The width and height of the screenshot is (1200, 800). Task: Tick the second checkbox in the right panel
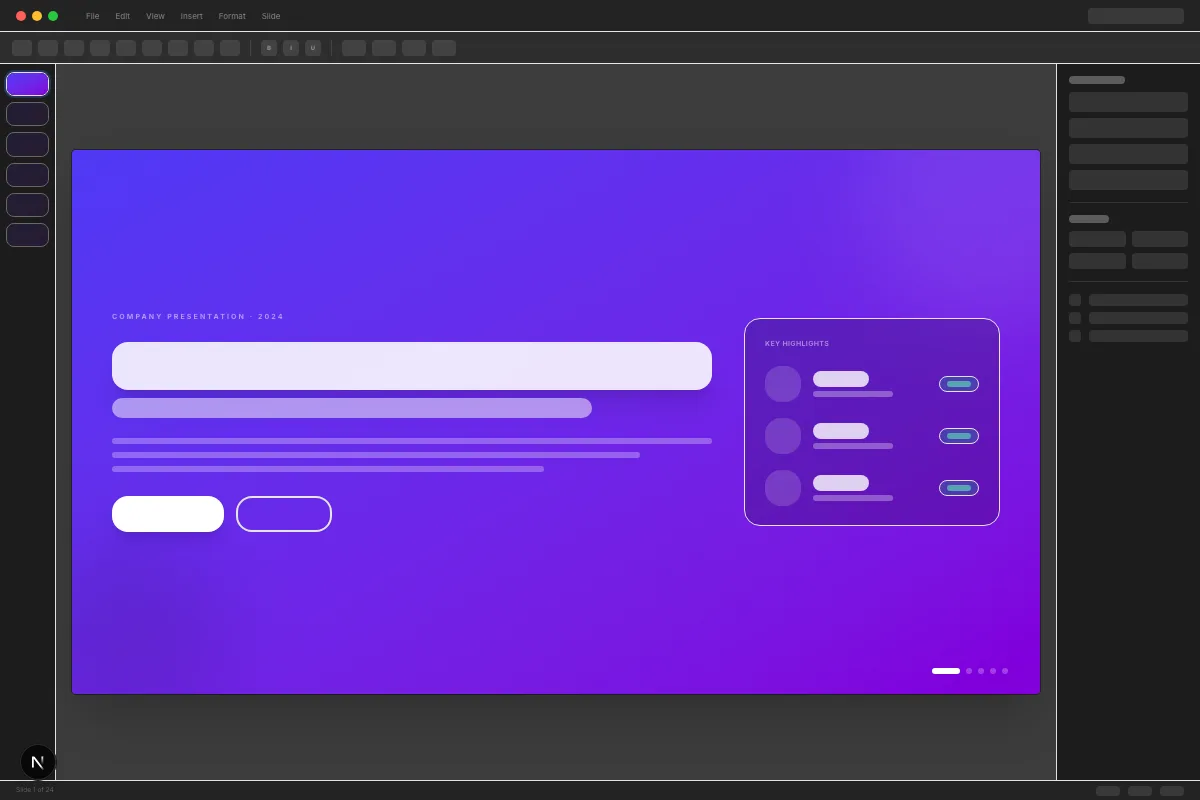[1075, 318]
